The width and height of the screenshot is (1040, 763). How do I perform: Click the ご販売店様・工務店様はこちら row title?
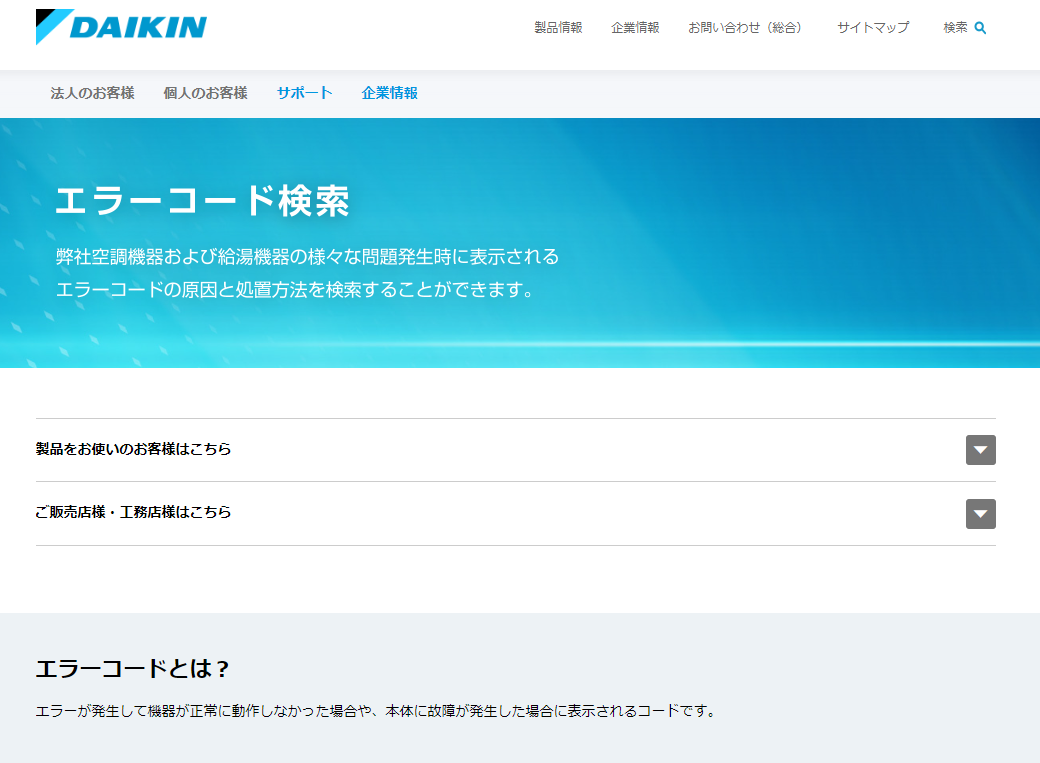(133, 512)
